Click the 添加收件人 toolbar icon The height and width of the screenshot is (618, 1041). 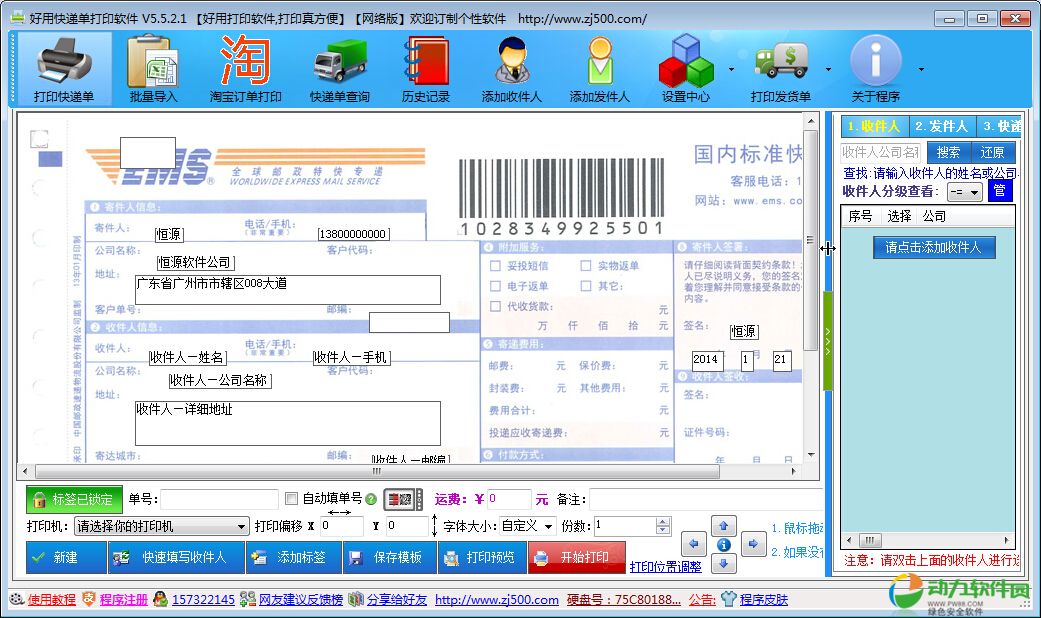point(511,69)
